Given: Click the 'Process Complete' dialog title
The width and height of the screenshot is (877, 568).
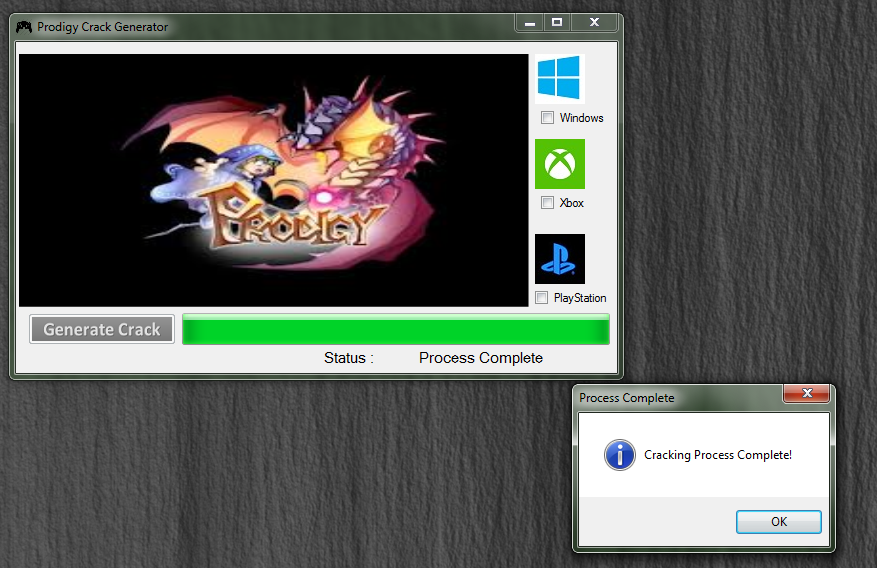Looking at the screenshot, I should coord(626,398).
